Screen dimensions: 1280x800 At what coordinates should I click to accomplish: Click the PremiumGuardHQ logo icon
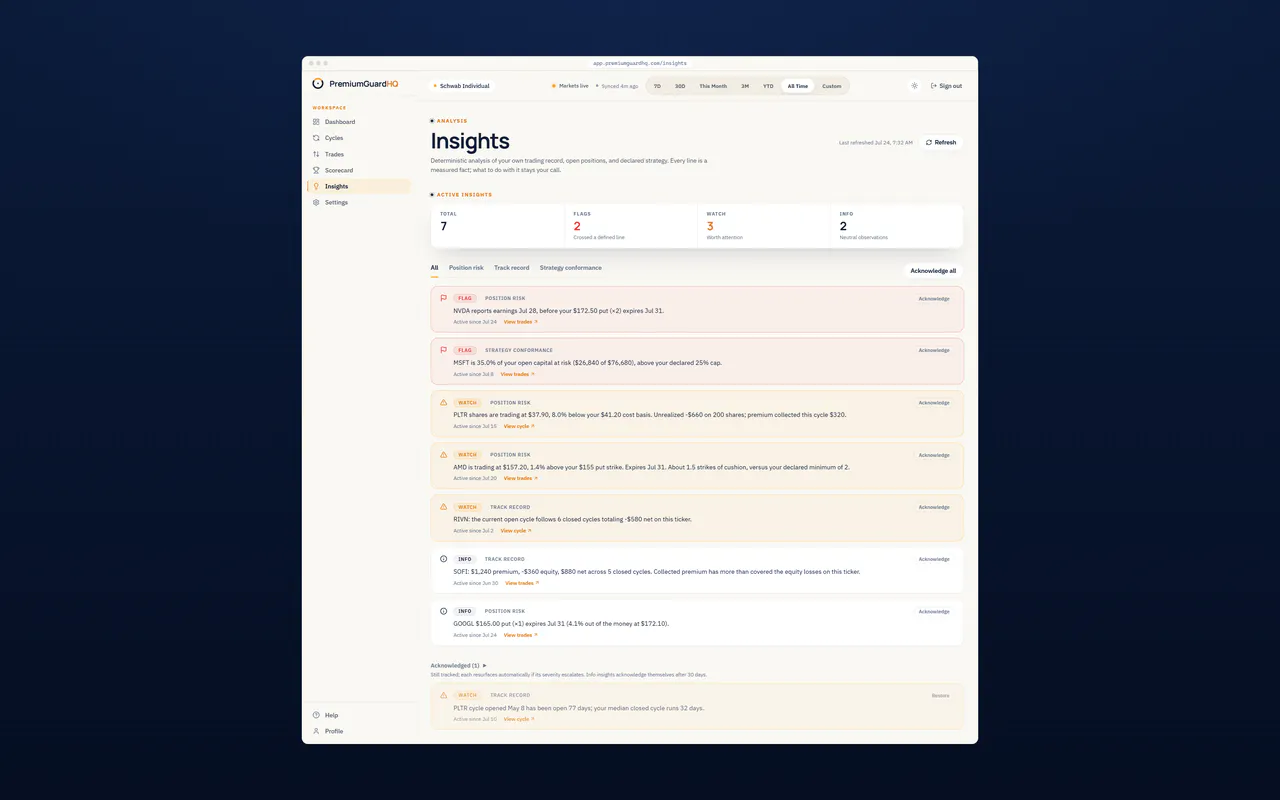point(318,84)
